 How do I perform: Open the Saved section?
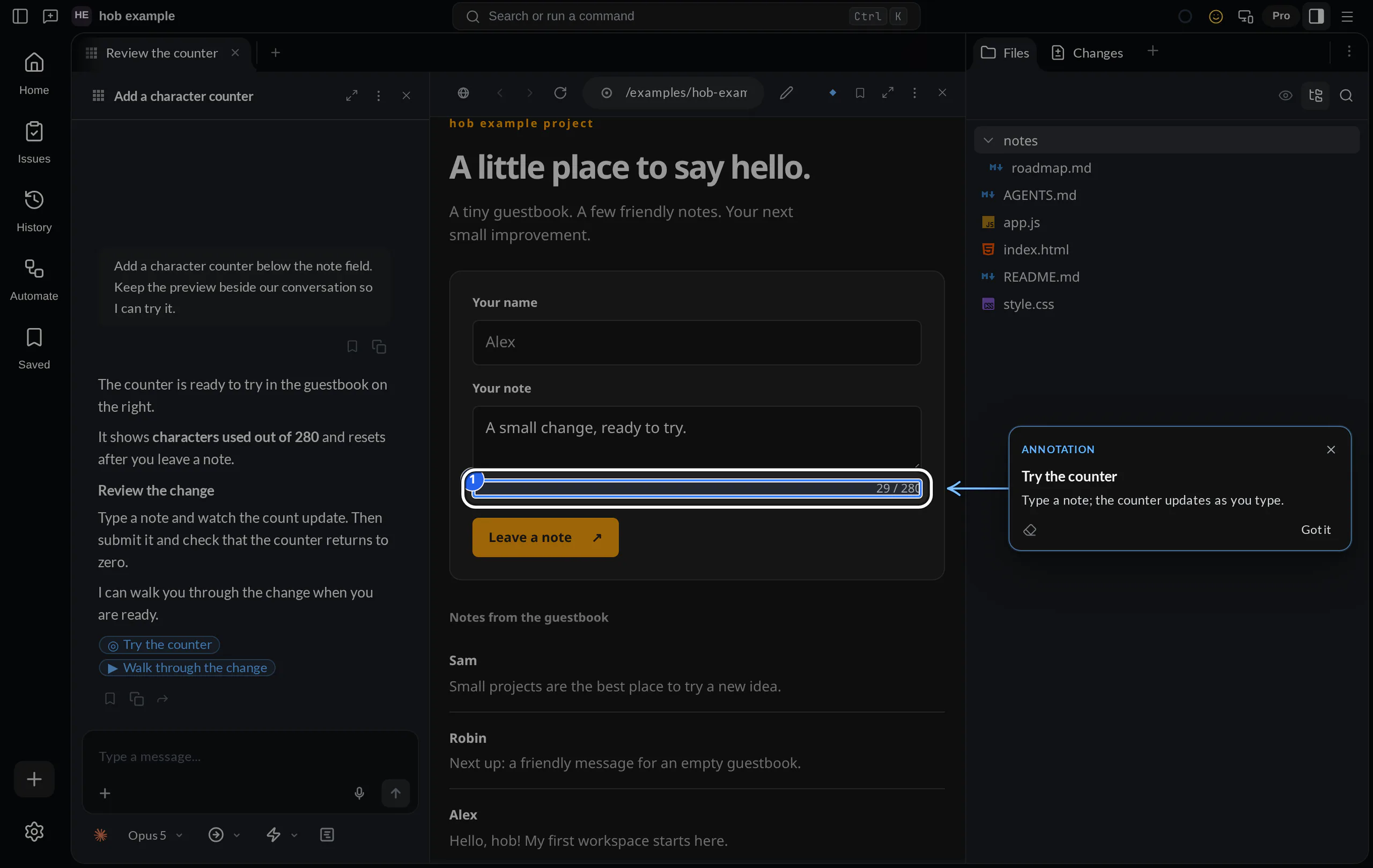tap(34, 347)
